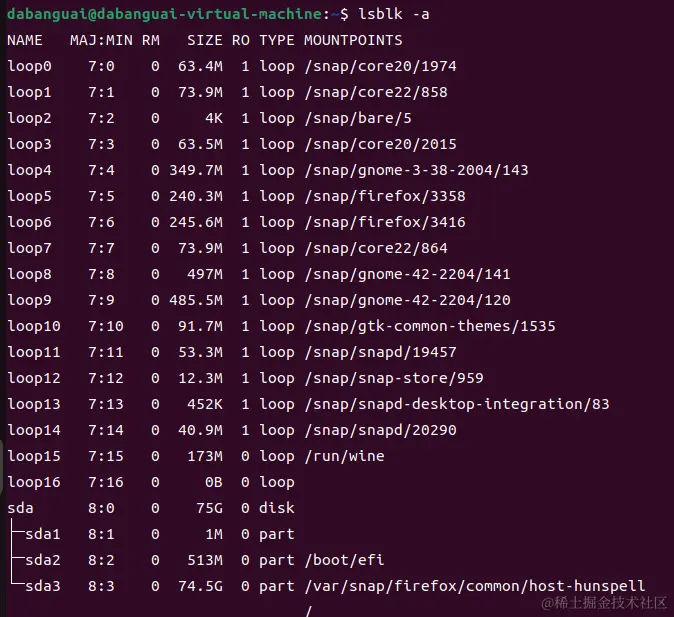Click the '74.5G' size value

coord(201,586)
